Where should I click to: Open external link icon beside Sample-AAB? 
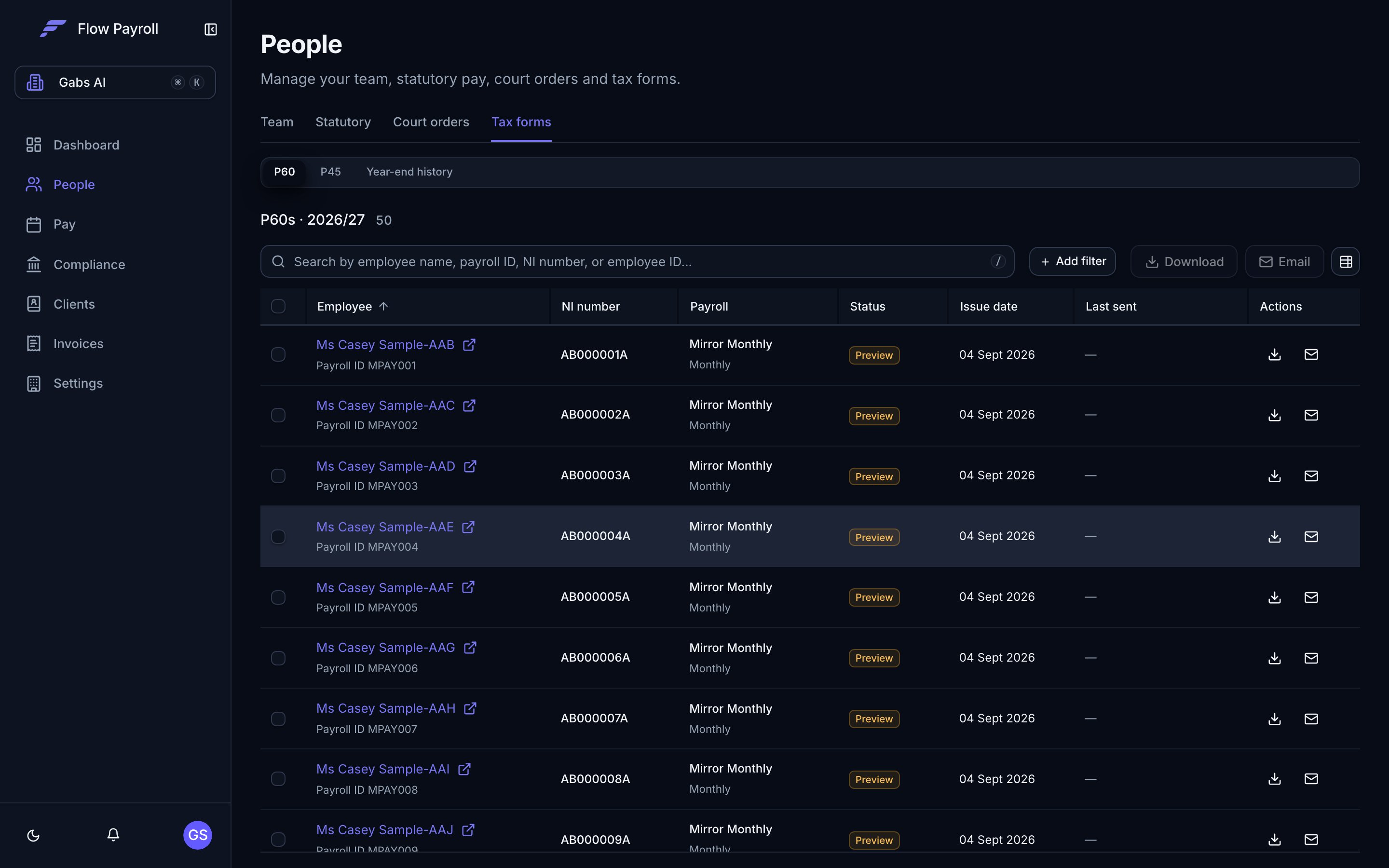469,344
